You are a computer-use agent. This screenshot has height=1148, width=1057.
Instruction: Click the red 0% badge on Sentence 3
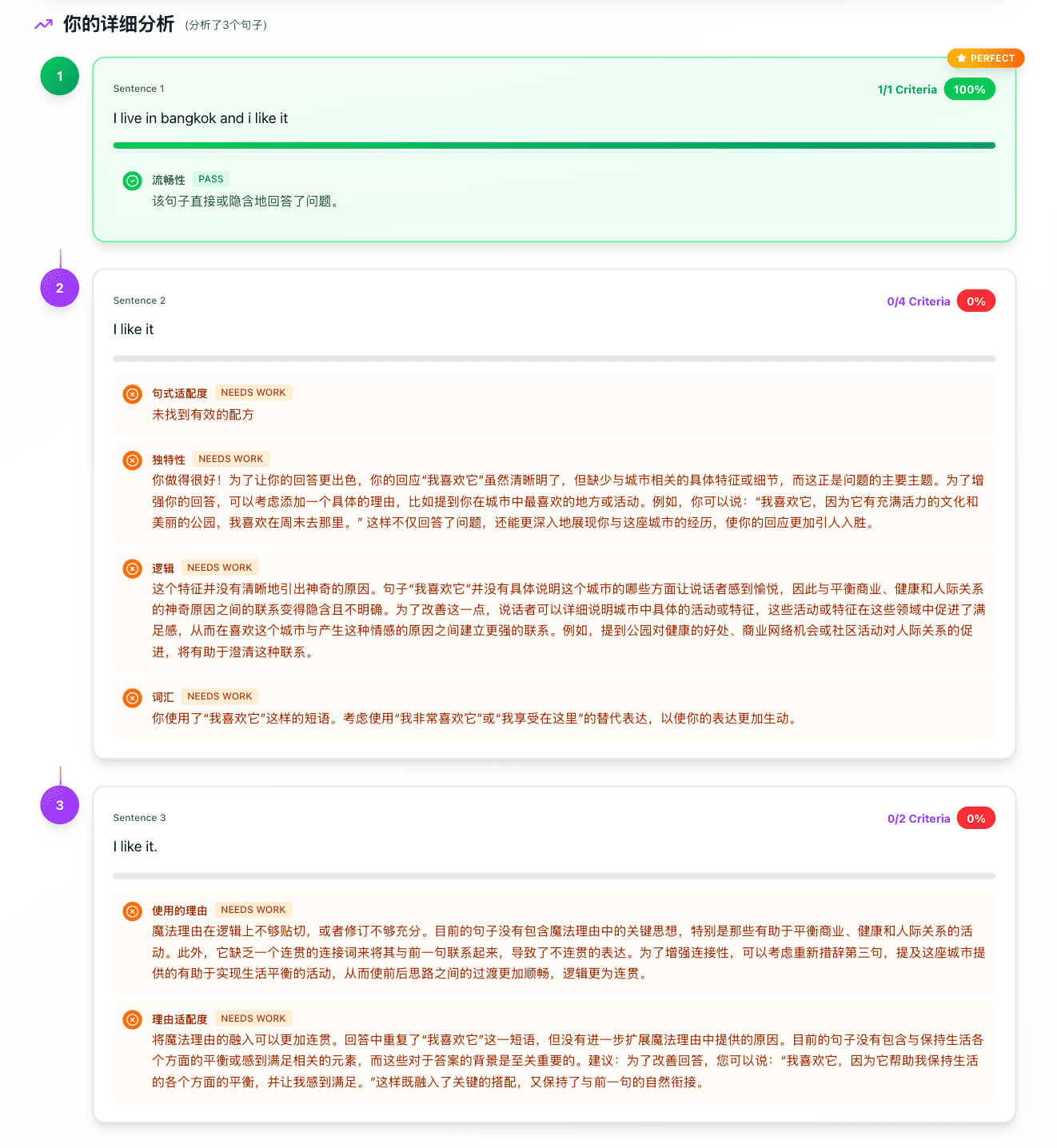click(975, 819)
